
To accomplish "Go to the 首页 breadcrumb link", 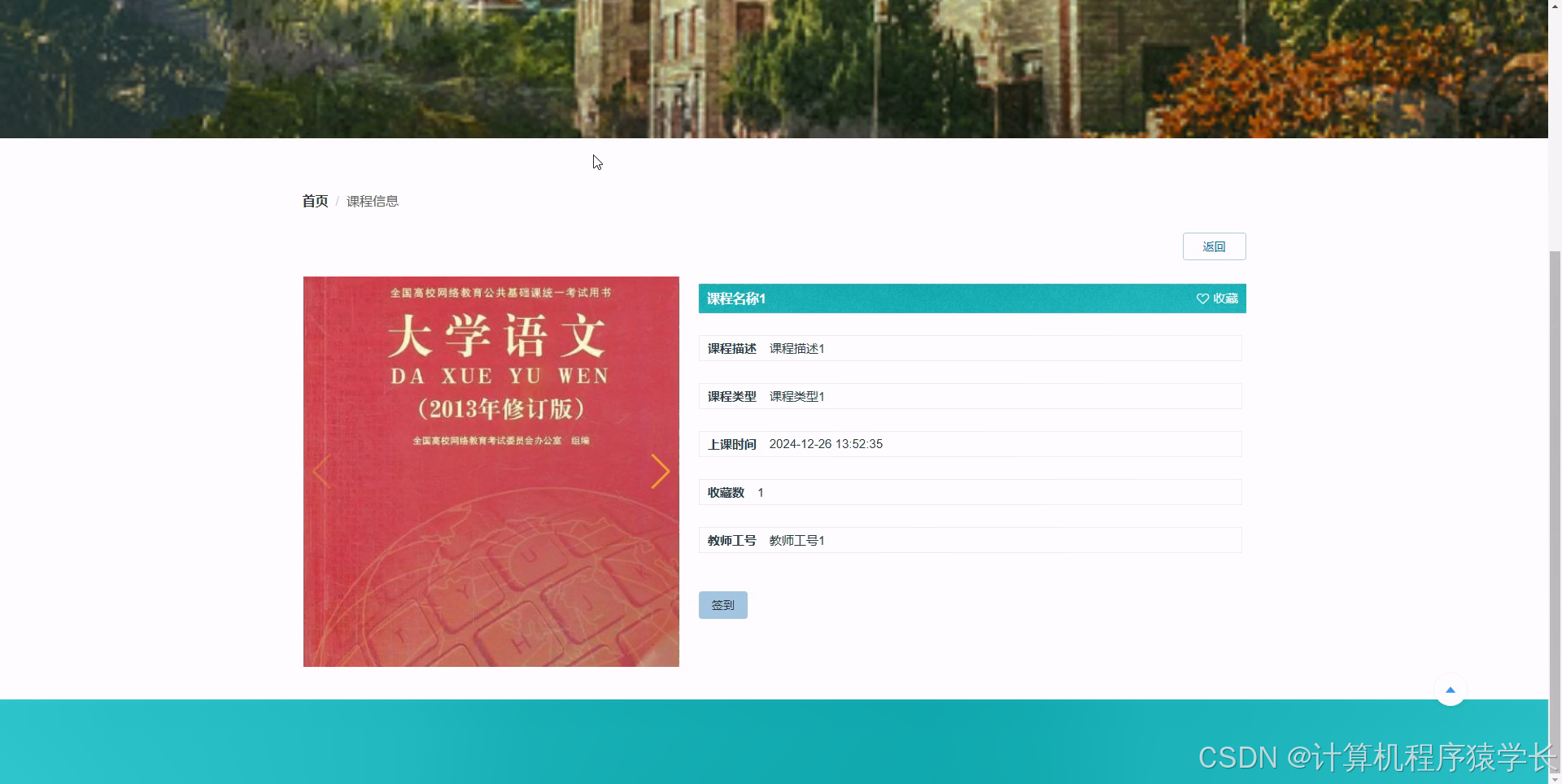I will 315,201.
